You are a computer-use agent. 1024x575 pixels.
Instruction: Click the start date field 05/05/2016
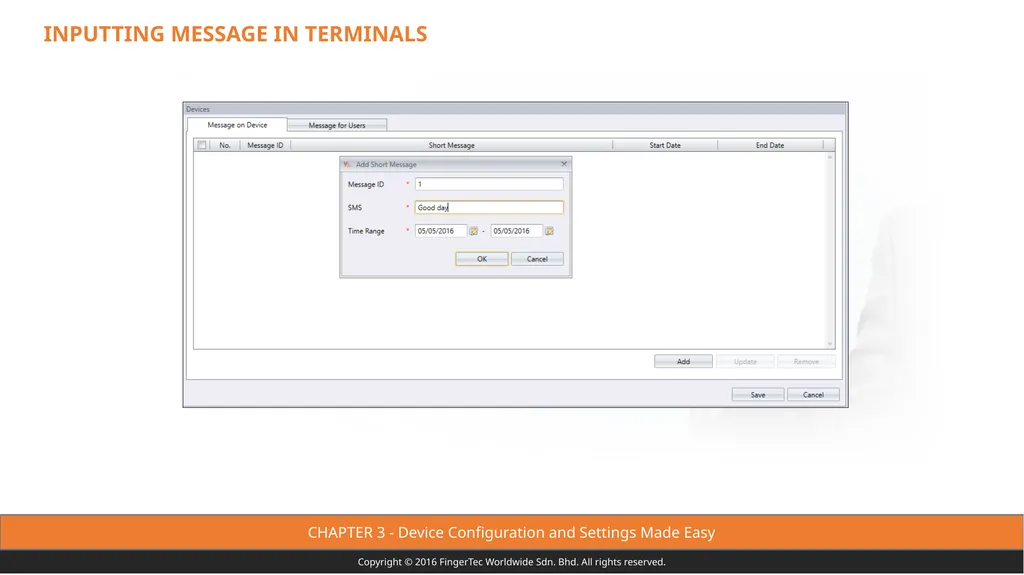pyautogui.click(x=441, y=231)
